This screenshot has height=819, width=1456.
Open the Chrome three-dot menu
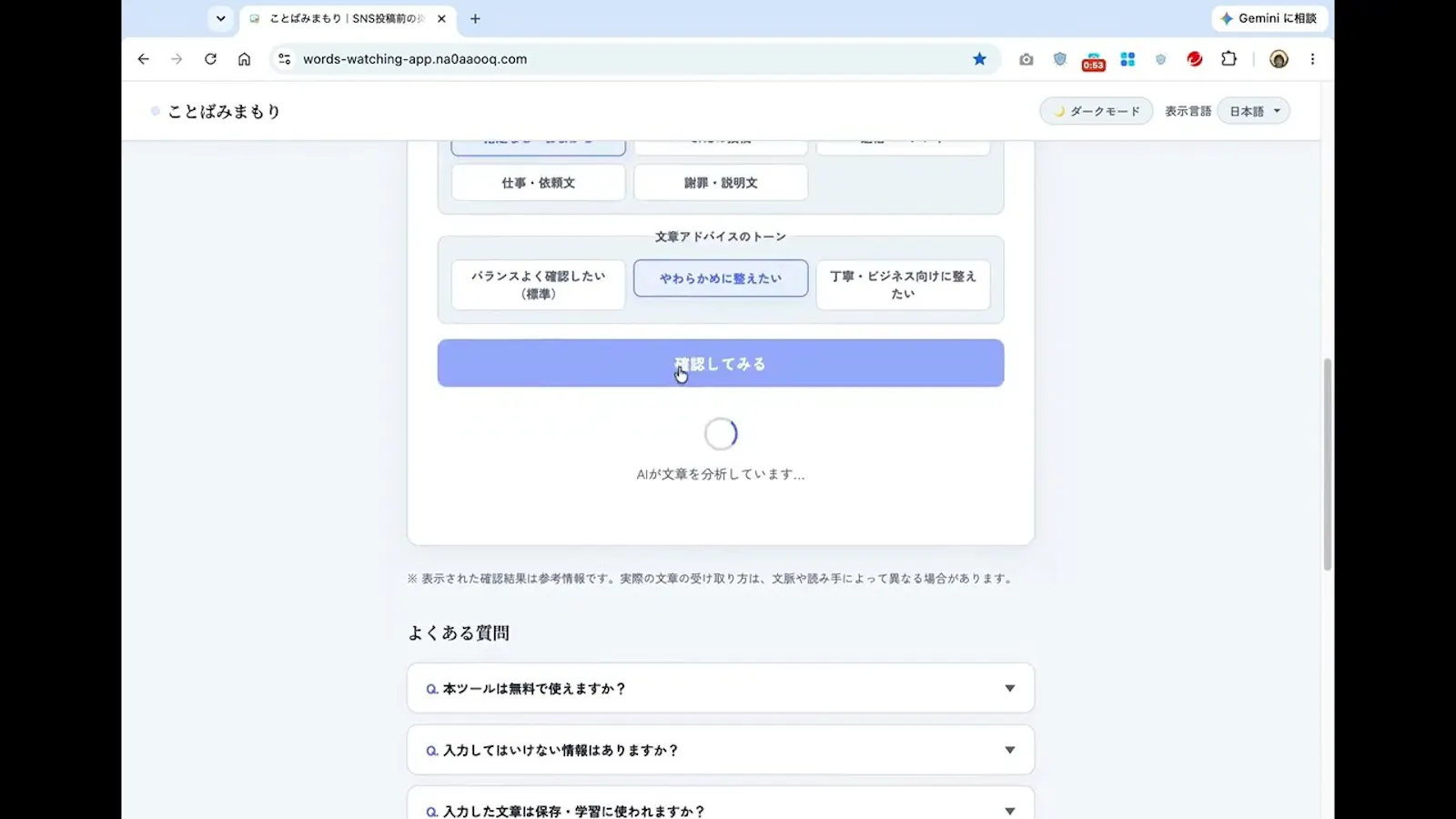click(x=1312, y=59)
